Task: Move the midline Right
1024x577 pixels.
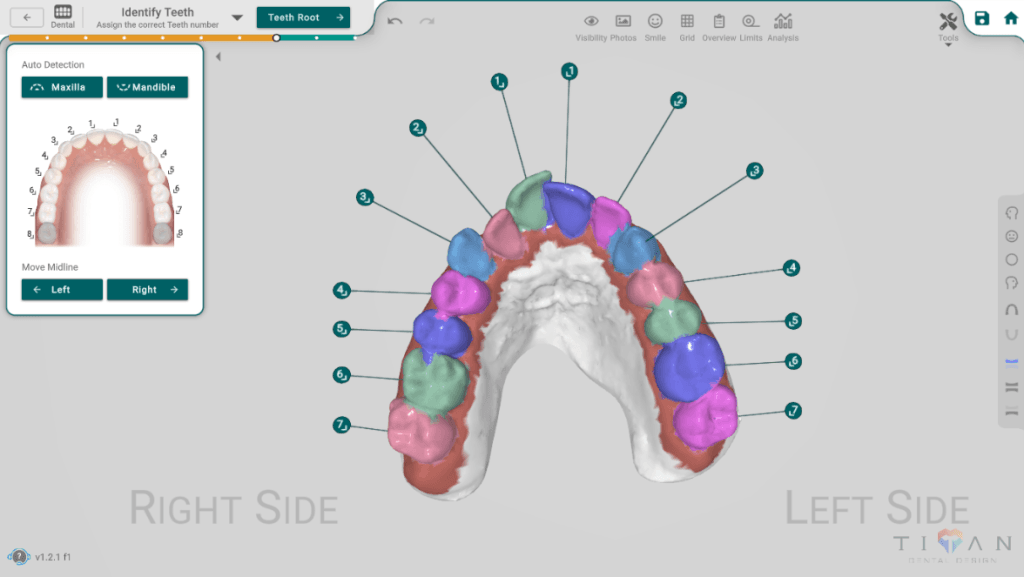Action: 148,289
